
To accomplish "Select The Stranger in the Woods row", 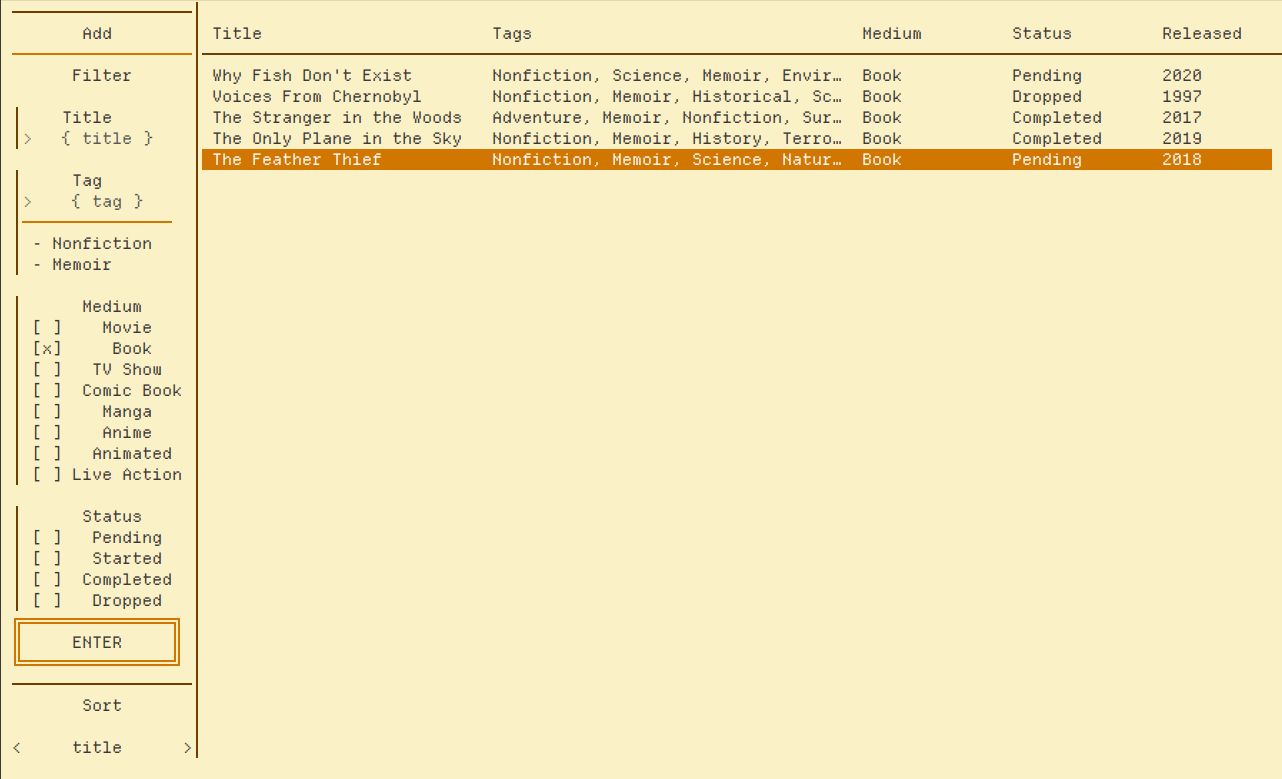I will 737,117.
